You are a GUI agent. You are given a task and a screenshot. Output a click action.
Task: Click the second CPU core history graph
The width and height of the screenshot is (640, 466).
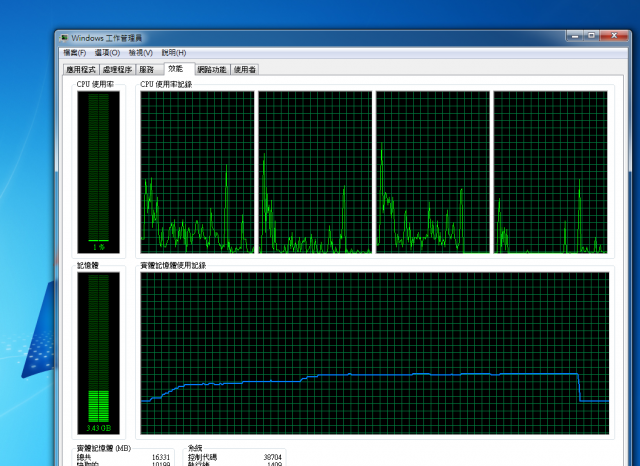(315, 172)
